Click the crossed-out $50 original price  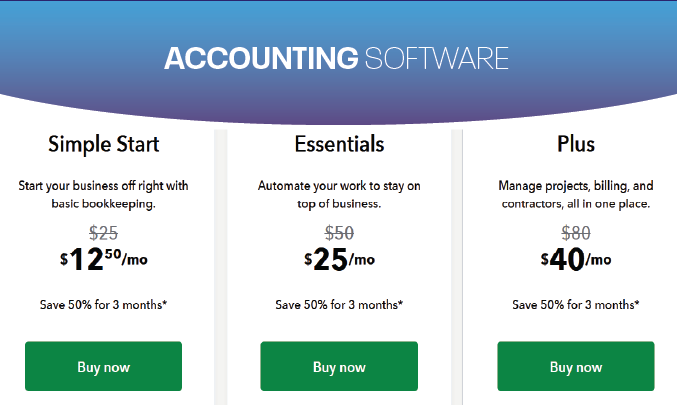[x=339, y=233]
